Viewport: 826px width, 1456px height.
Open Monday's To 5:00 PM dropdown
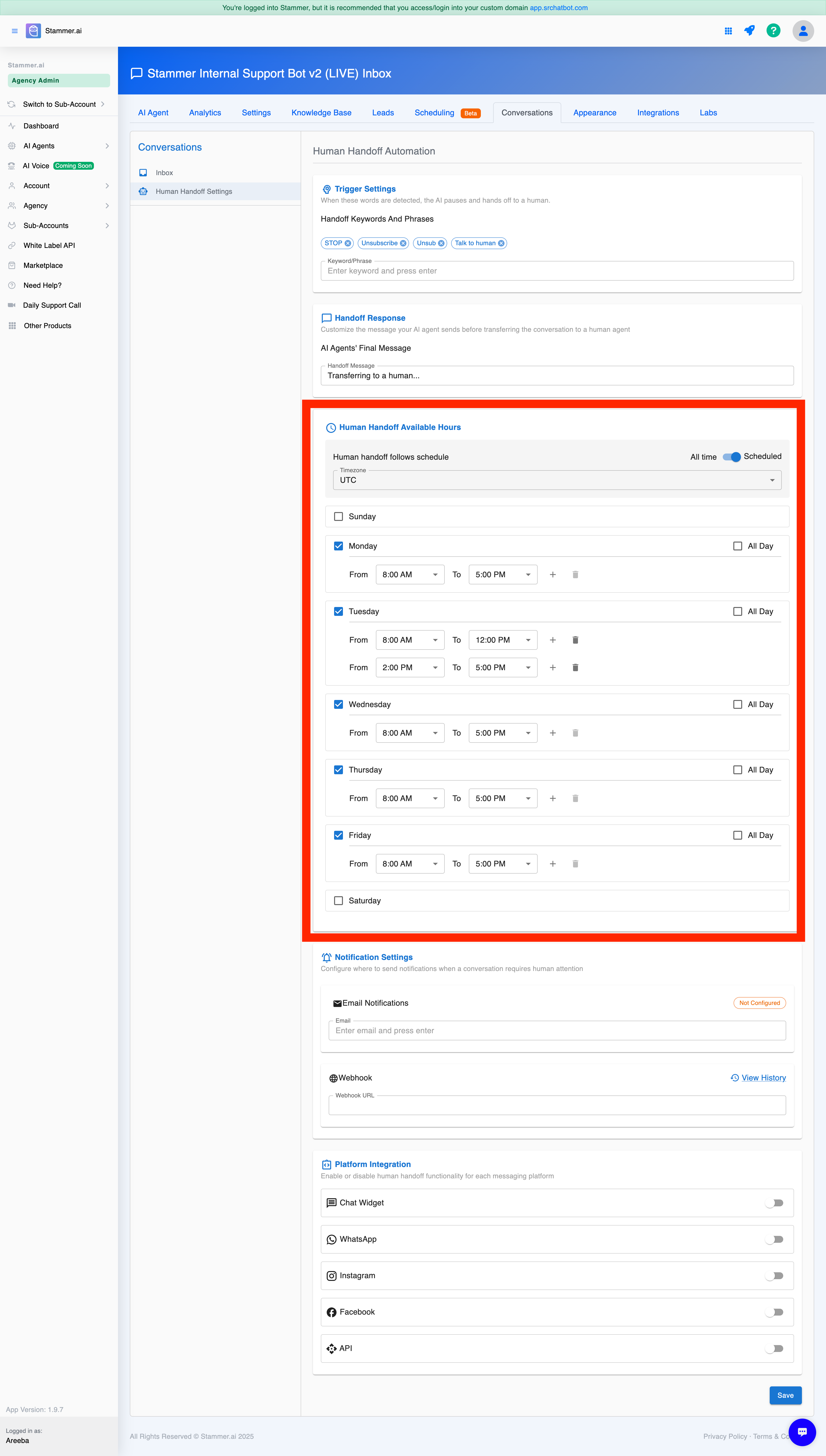[x=503, y=575]
